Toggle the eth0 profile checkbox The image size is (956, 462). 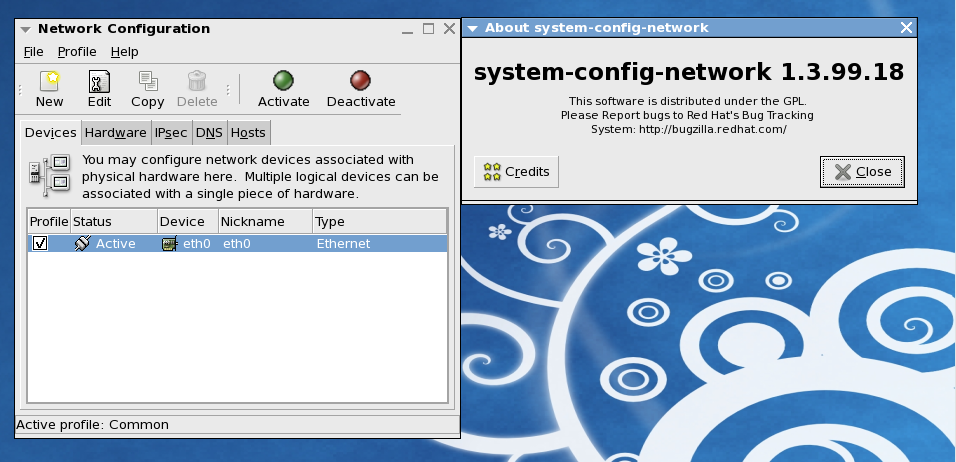point(40,243)
